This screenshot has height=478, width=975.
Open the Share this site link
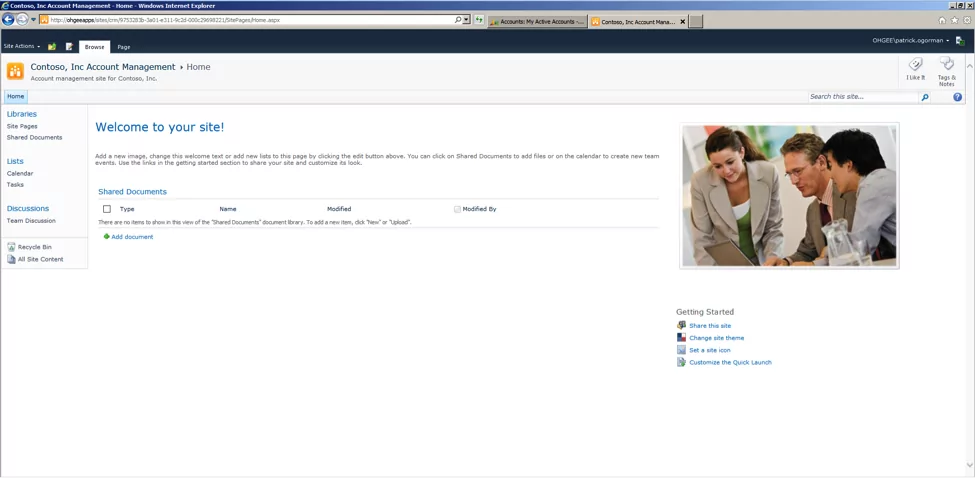(710, 326)
